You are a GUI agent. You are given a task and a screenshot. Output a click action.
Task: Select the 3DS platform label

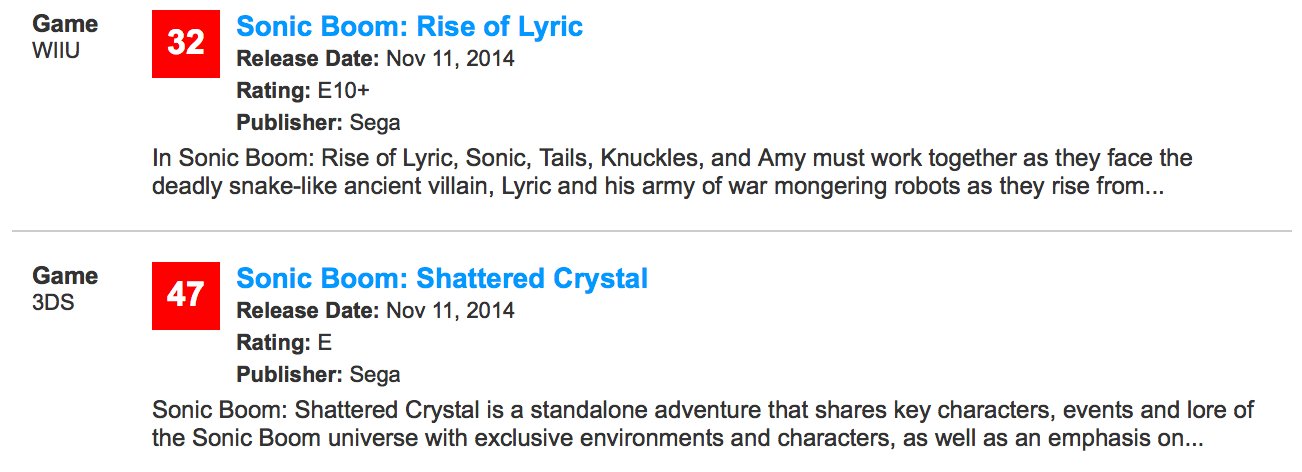point(53,302)
